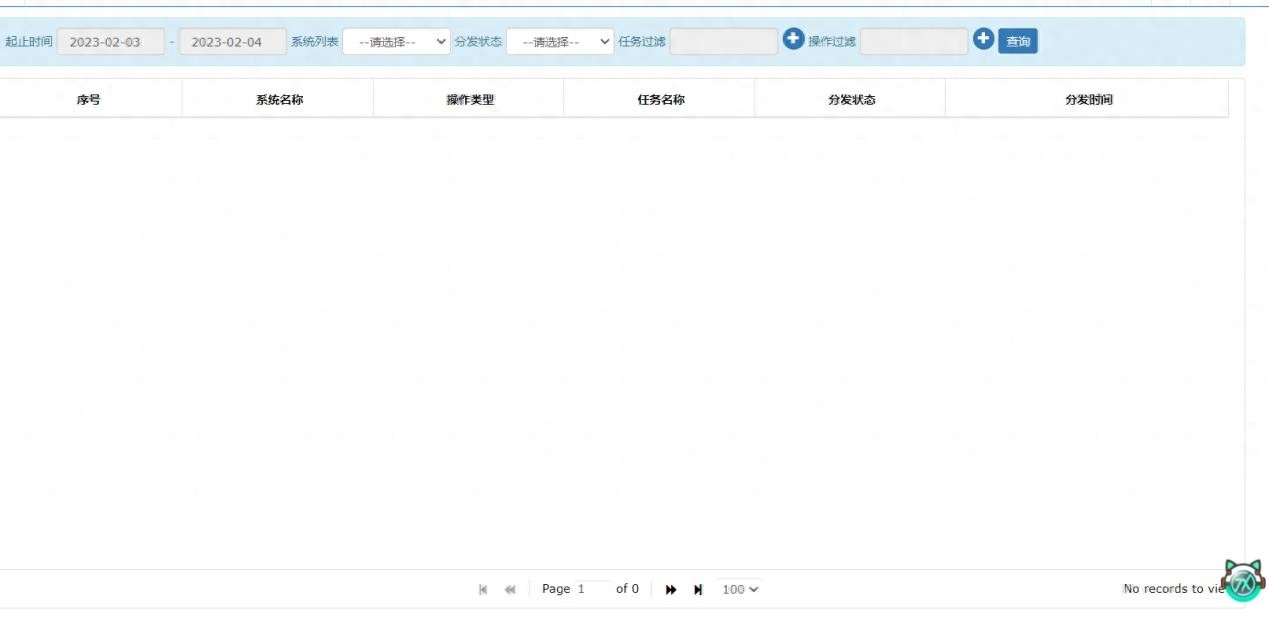Viewport: 1269px width, 618px height.
Task: Go to previous page pager icon
Action: (x=510, y=590)
